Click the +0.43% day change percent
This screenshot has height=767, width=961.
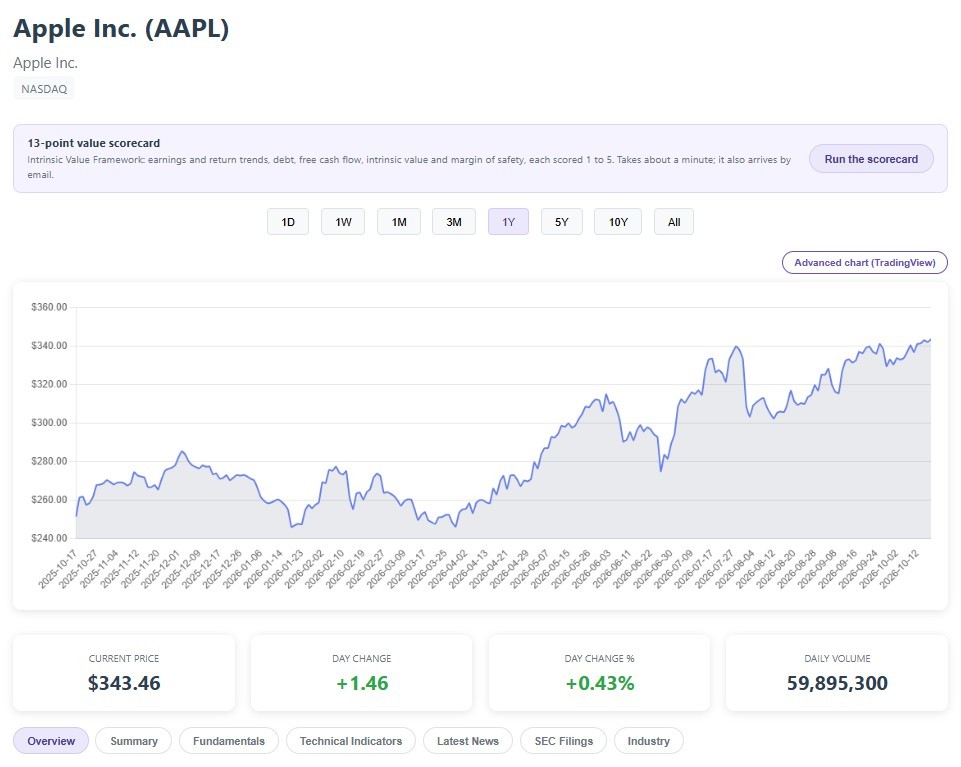599,683
